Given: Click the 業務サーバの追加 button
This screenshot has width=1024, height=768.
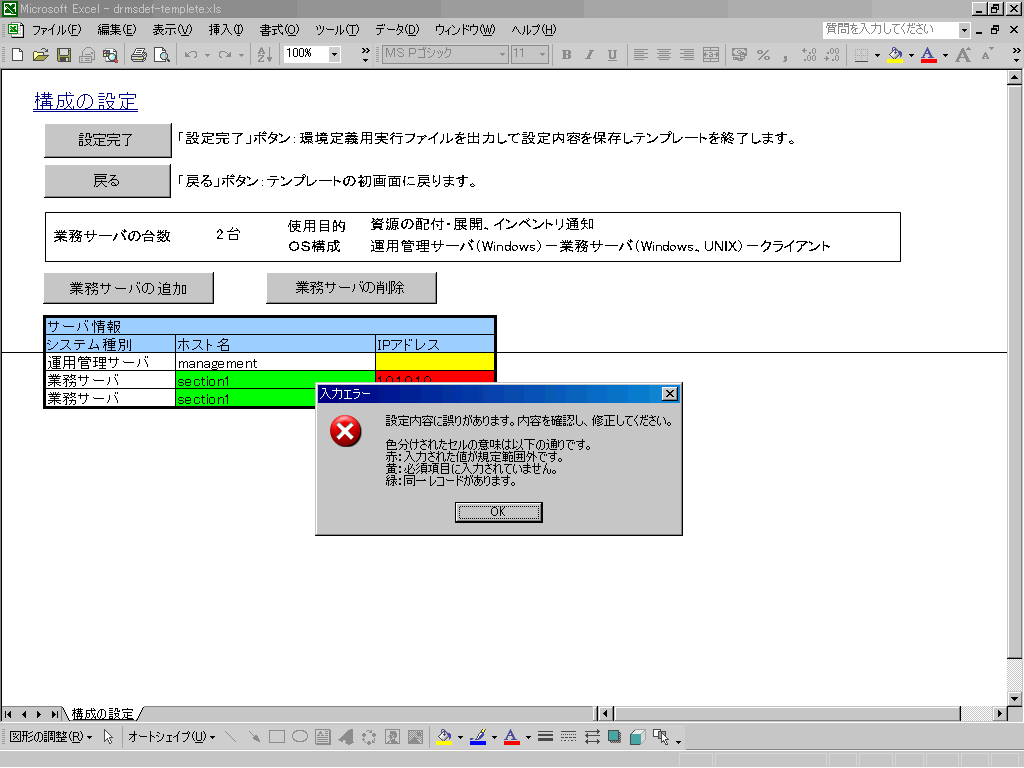Looking at the screenshot, I should (129, 288).
